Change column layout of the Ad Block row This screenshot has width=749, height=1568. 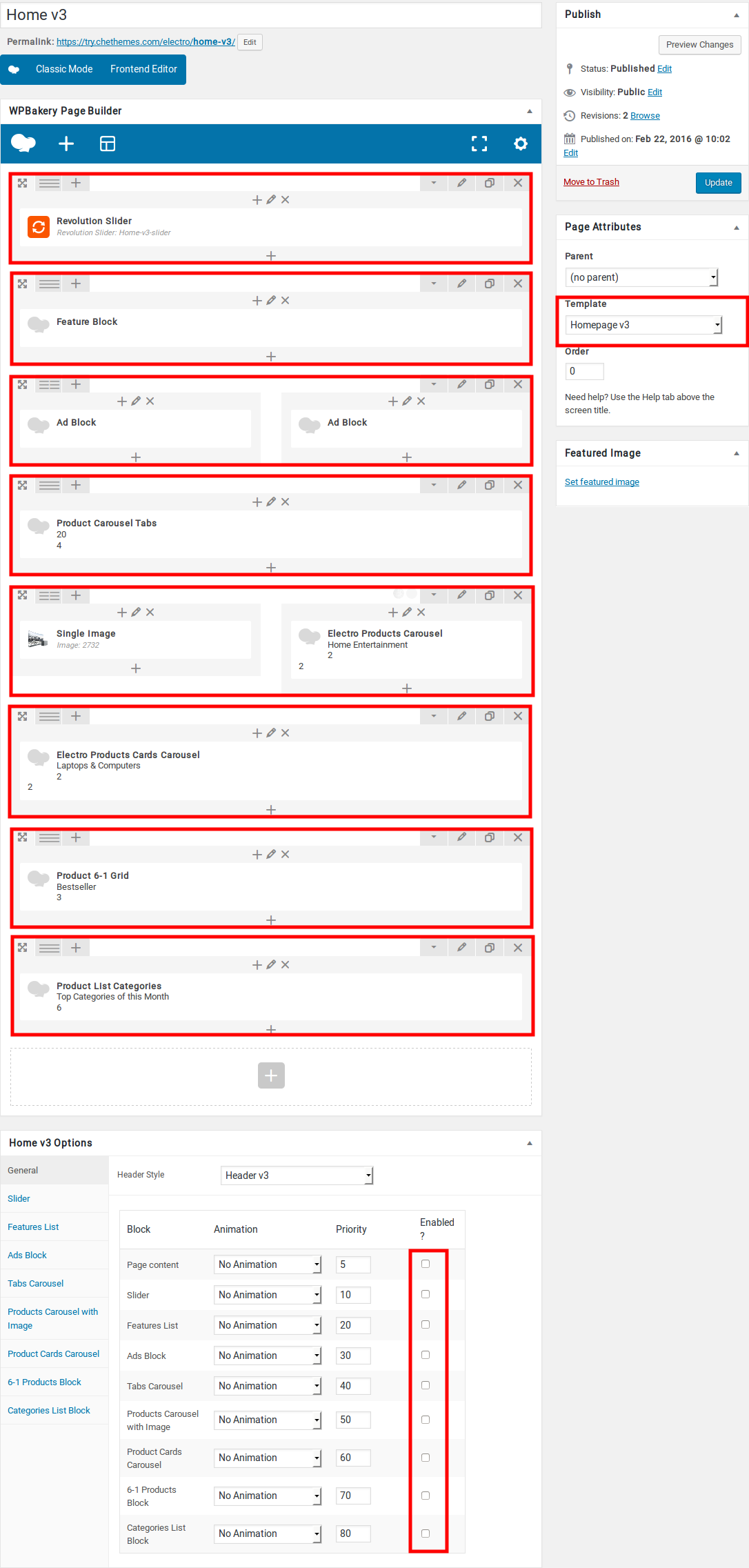[49, 384]
